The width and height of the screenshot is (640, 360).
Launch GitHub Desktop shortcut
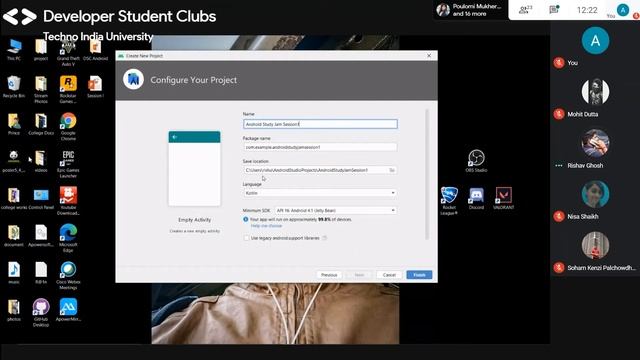pos(41,313)
